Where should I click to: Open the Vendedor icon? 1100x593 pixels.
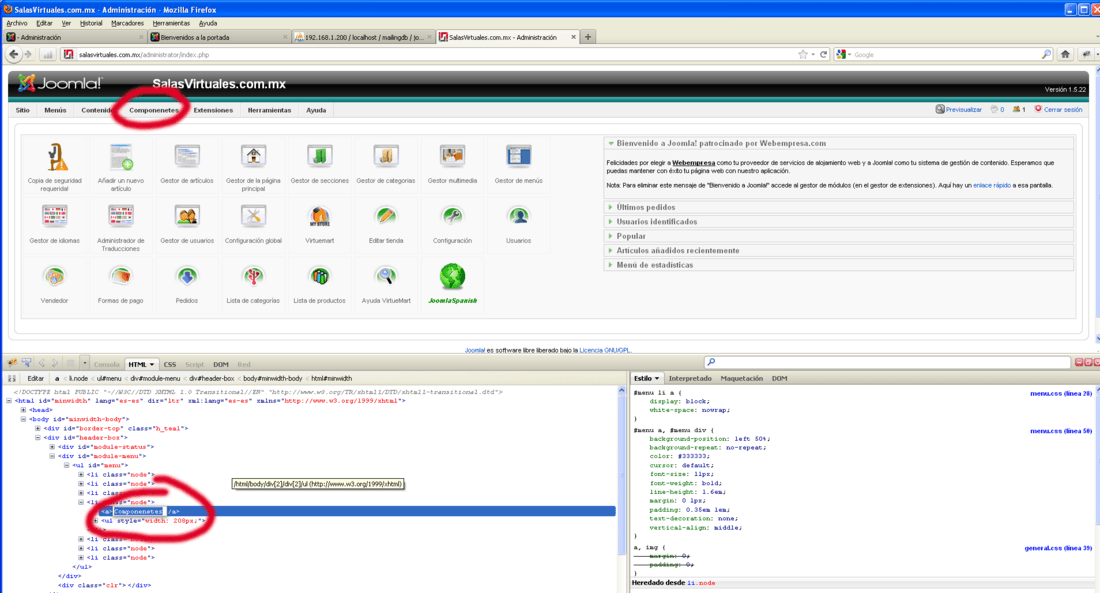tap(55, 277)
